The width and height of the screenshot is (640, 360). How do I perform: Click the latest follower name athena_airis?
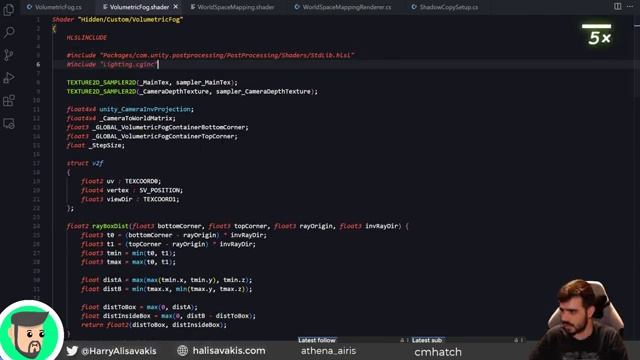point(329,351)
